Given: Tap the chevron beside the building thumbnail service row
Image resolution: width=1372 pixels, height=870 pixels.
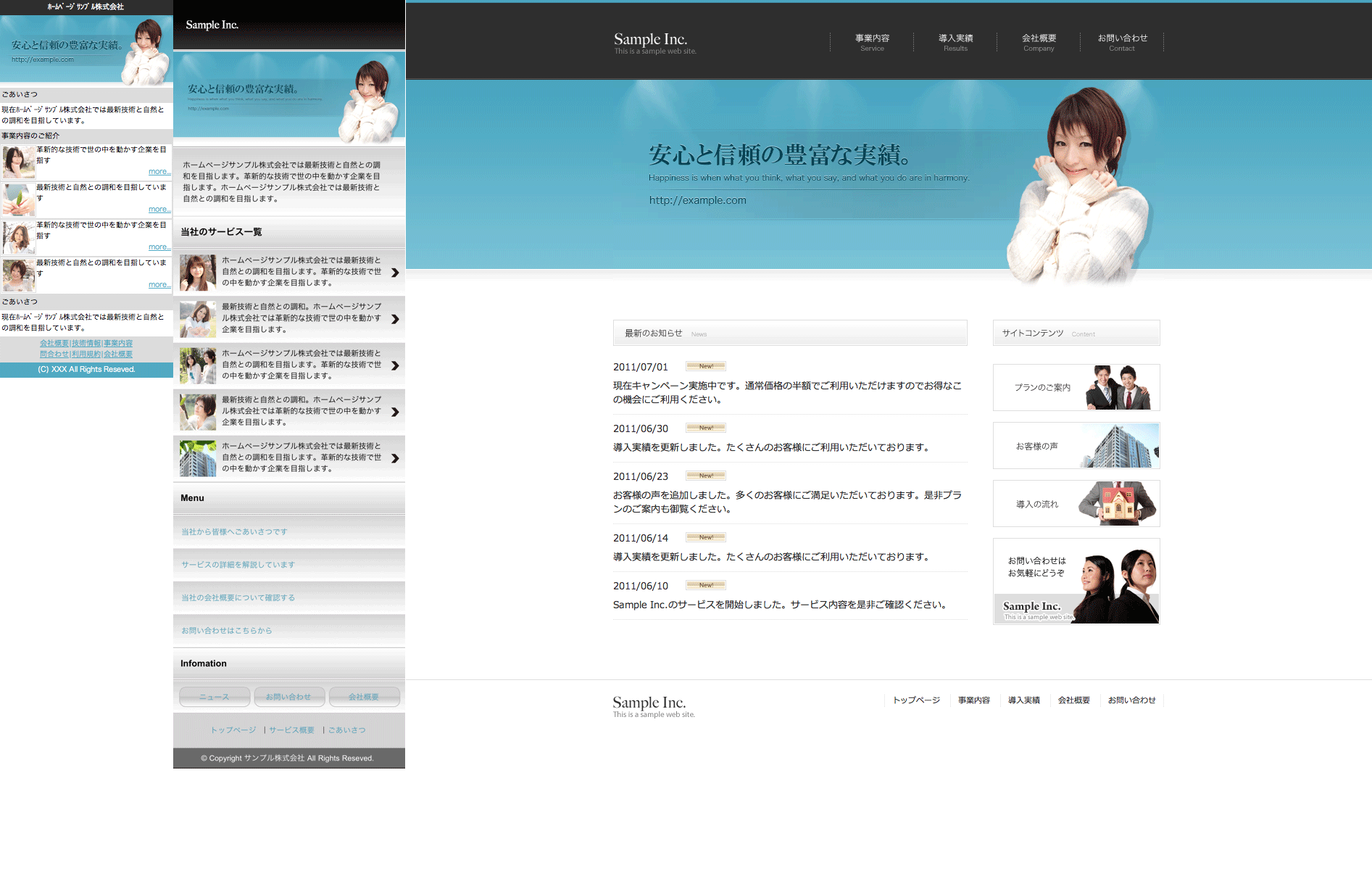Looking at the screenshot, I should (395, 458).
